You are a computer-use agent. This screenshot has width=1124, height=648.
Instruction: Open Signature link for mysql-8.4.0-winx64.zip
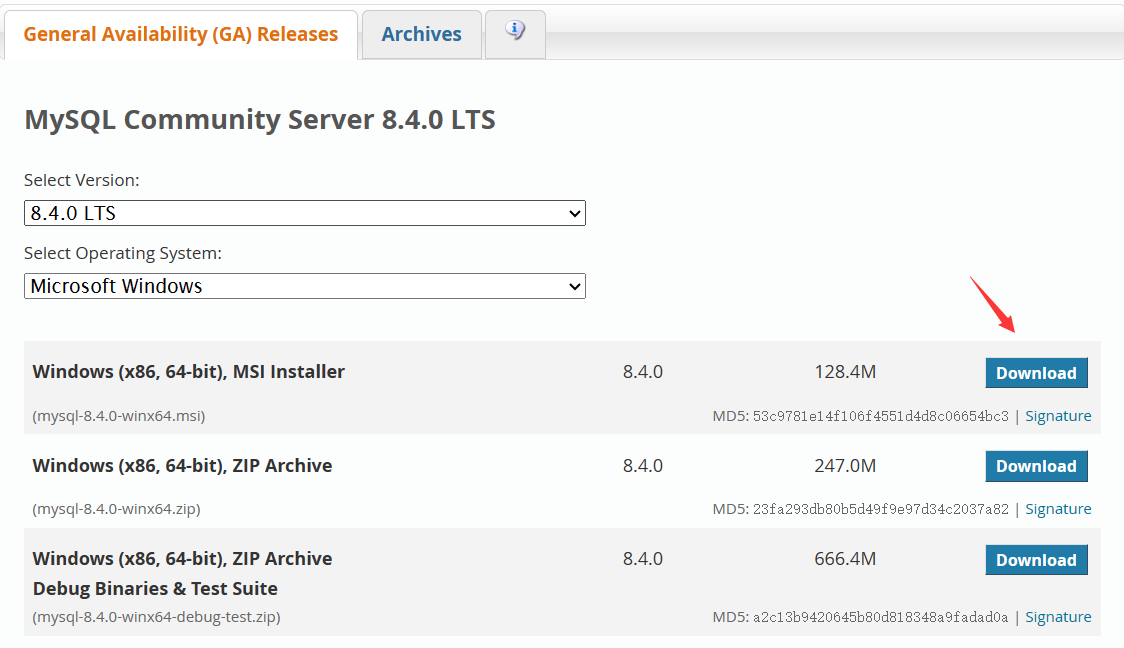pos(1058,509)
